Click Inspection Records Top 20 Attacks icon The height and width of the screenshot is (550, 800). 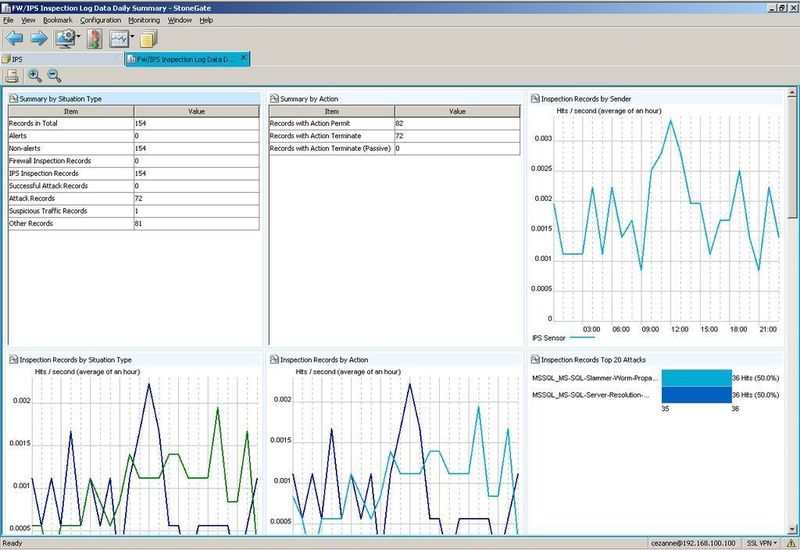click(x=535, y=360)
